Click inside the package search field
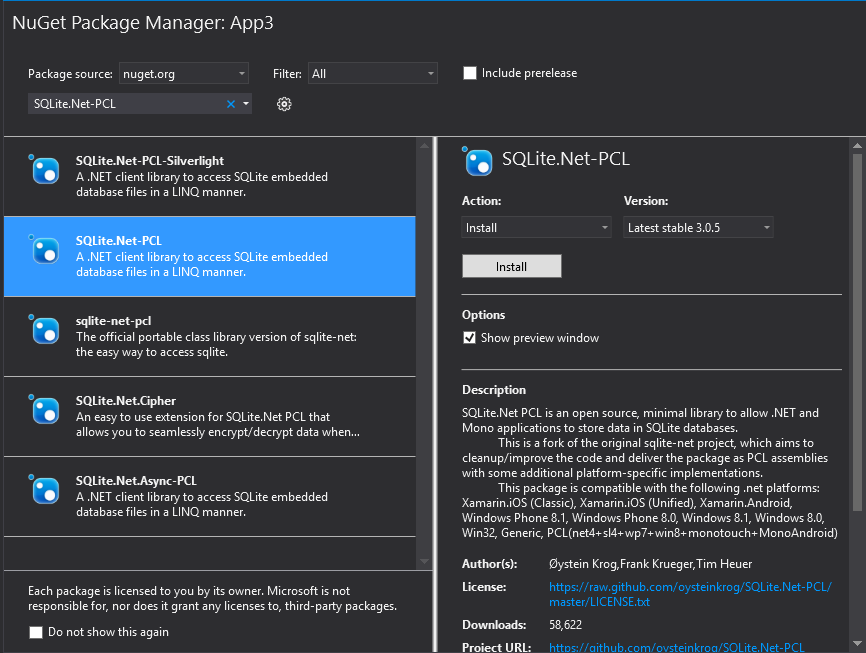The image size is (866, 653). [x=125, y=104]
